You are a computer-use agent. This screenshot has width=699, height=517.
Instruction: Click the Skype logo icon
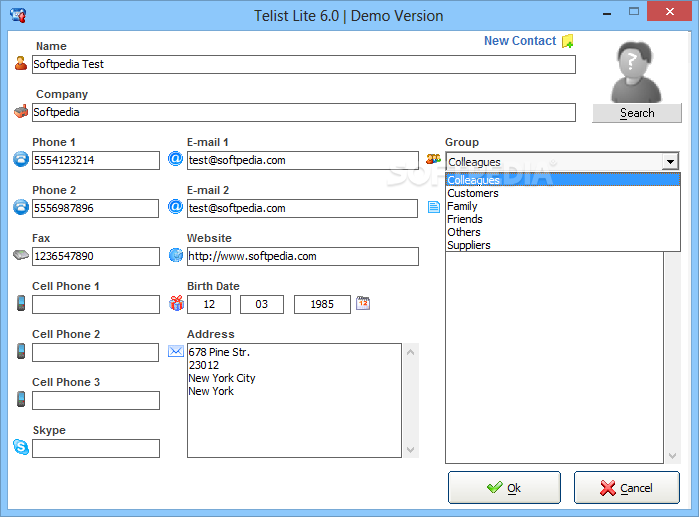[x=21, y=447]
